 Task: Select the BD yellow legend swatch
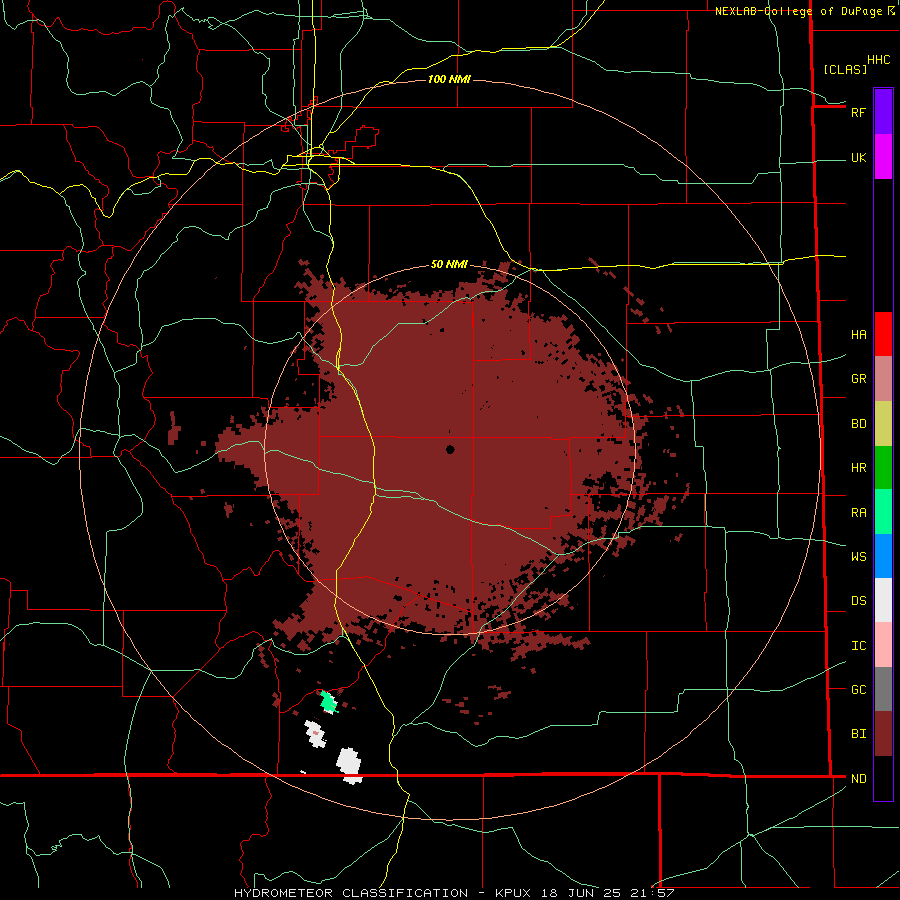pyautogui.click(x=883, y=424)
